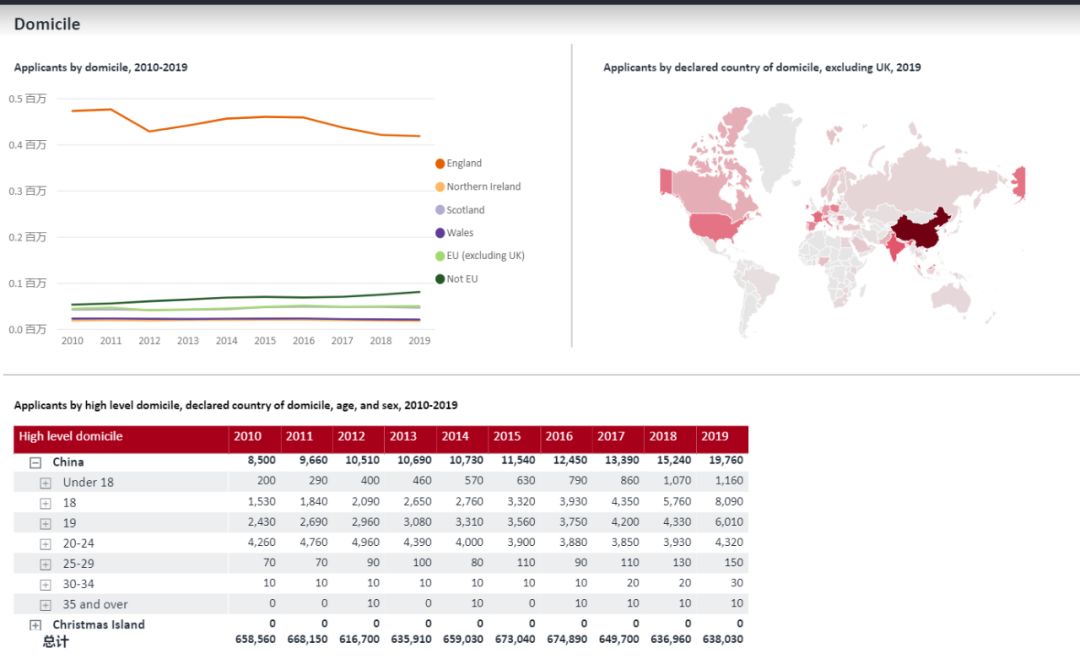This screenshot has height=659, width=1080.
Task: Click the High level domicile column header
Action: [71, 437]
